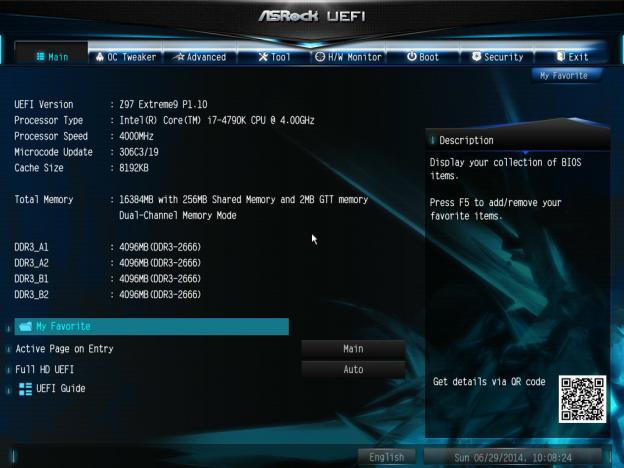This screenshot has width=624, height=468.
Task: Select the Full HD UEFI label
Action: tap(45, 370)
